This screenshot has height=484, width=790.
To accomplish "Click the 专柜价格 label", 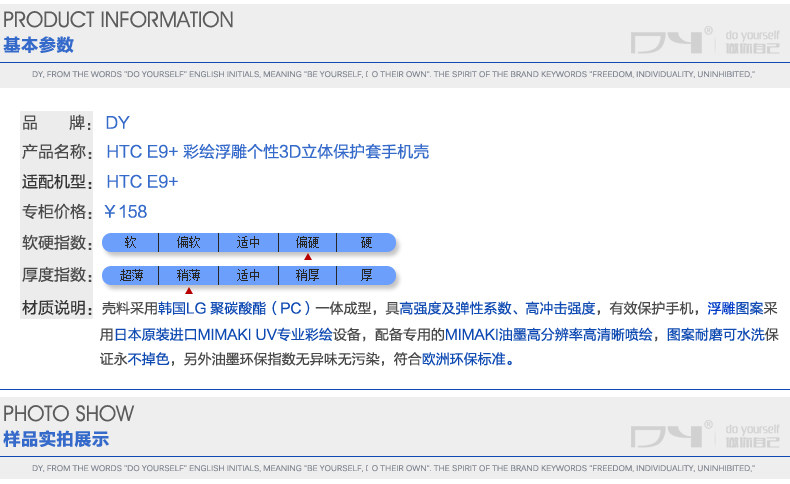I will coord(56,212).
